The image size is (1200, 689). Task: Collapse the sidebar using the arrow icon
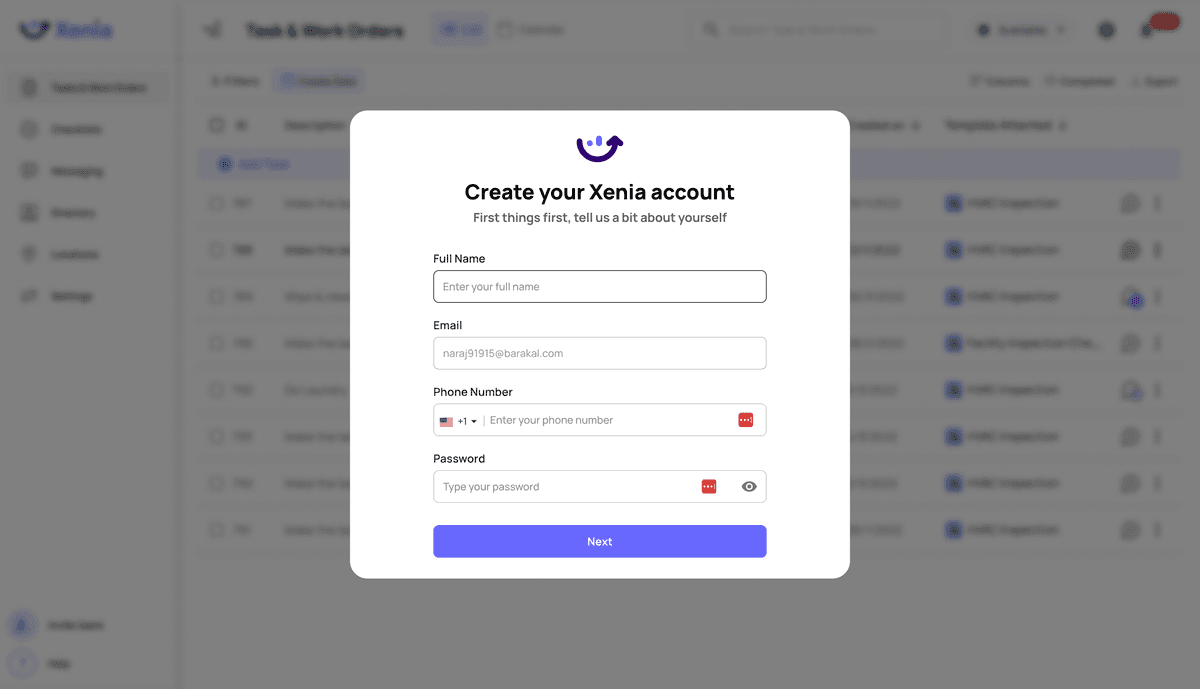212,28
